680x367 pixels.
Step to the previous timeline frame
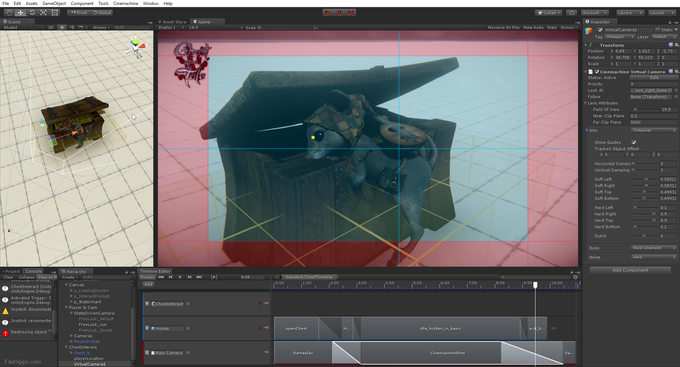(x=170, y=277)
